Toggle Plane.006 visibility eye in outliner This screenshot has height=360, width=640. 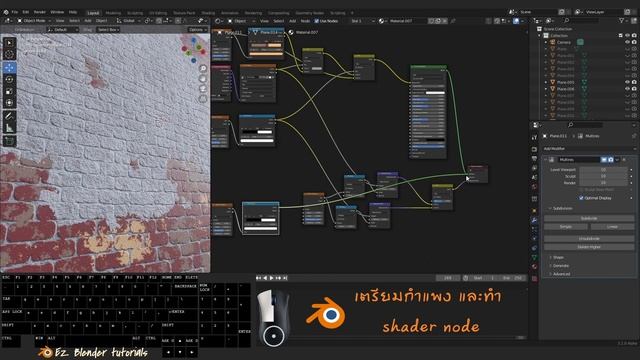(x=627, y=89)
